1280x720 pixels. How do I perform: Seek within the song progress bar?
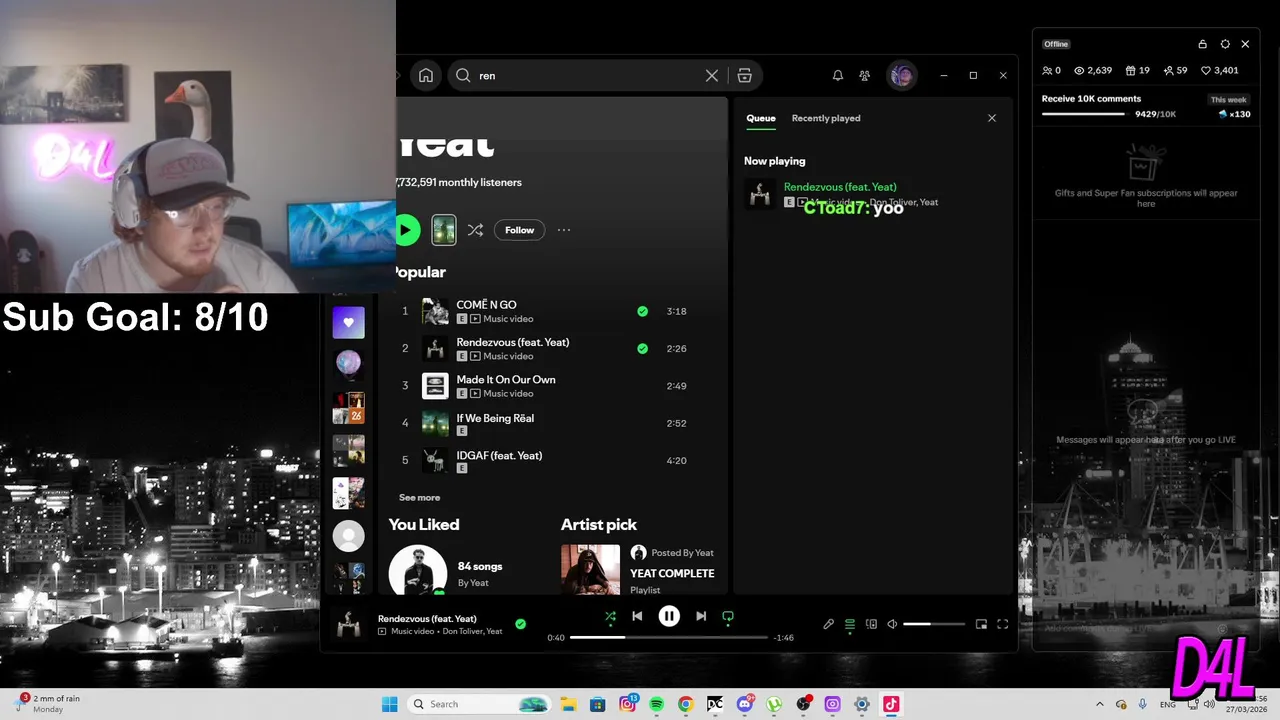669,637
